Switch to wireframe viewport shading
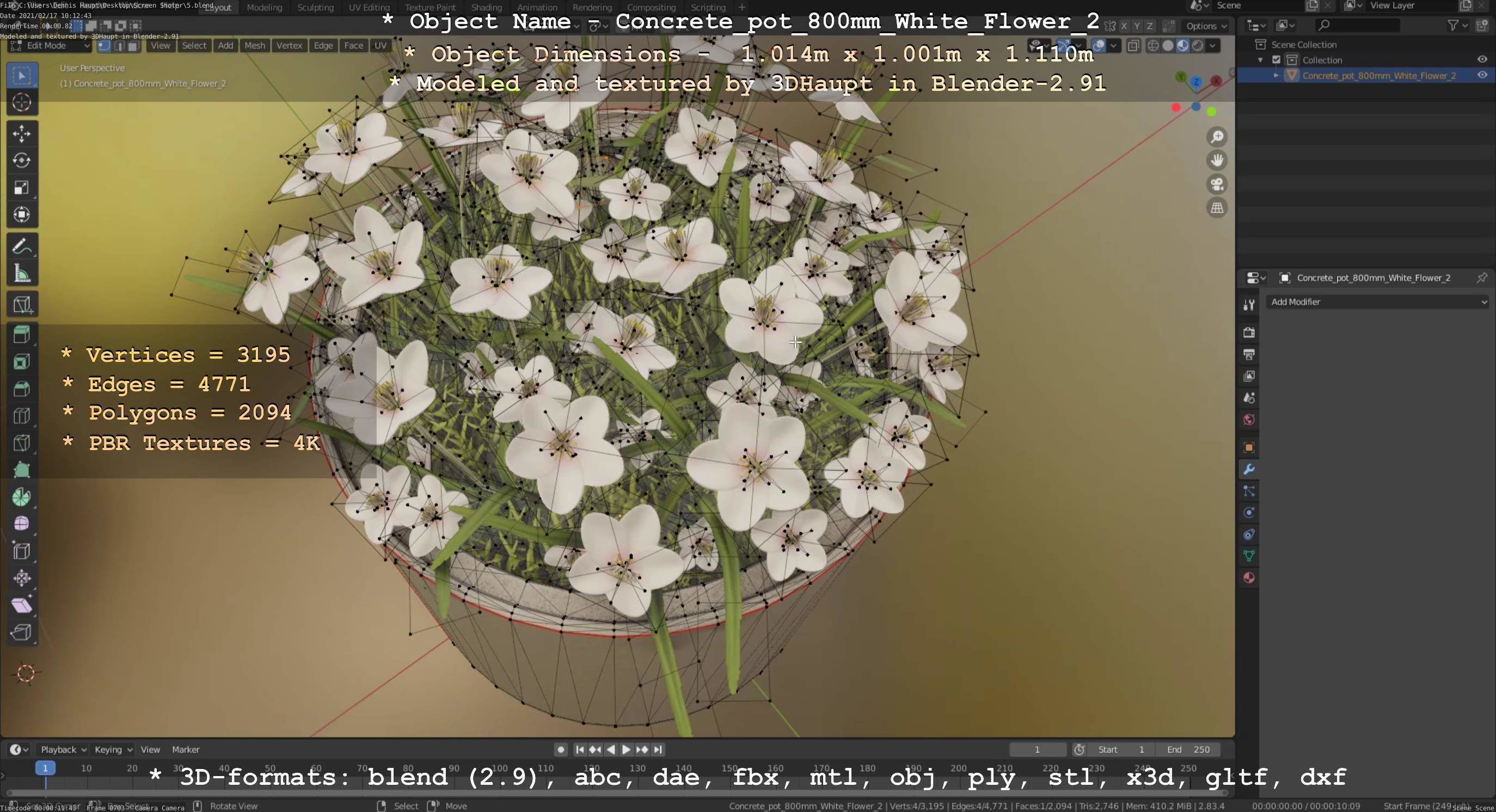This screenshot has width=1496, height=812. [x=1154, y=46]
